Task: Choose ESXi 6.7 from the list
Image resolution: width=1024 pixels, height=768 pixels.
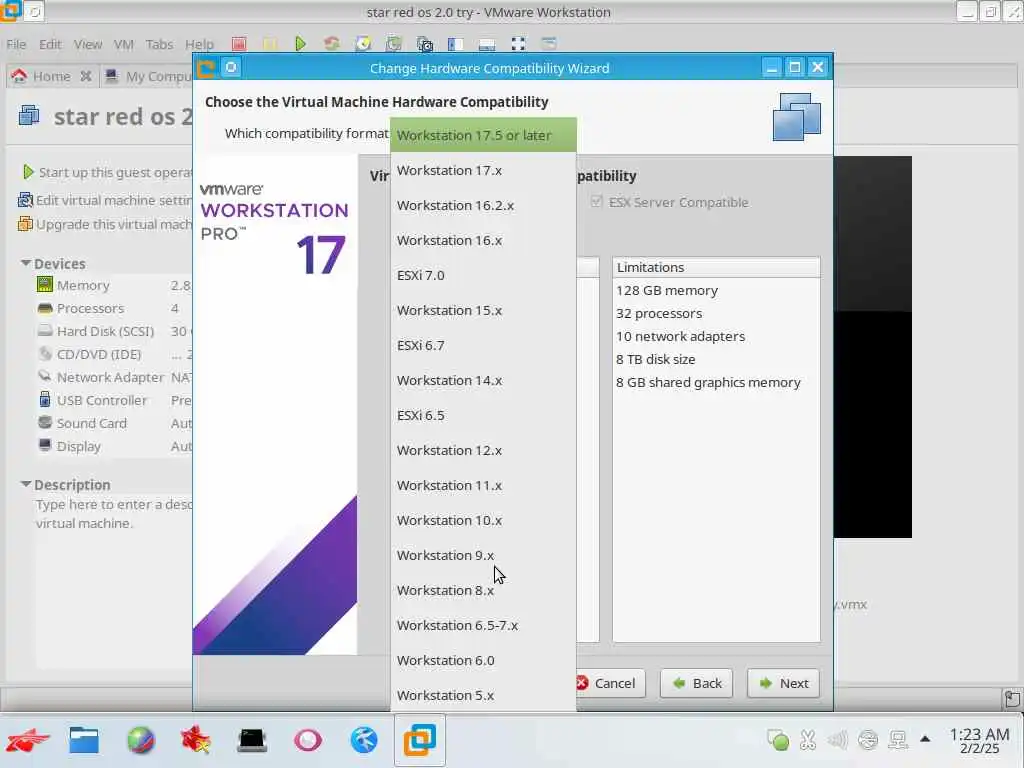Action: (x=483, y=345)
